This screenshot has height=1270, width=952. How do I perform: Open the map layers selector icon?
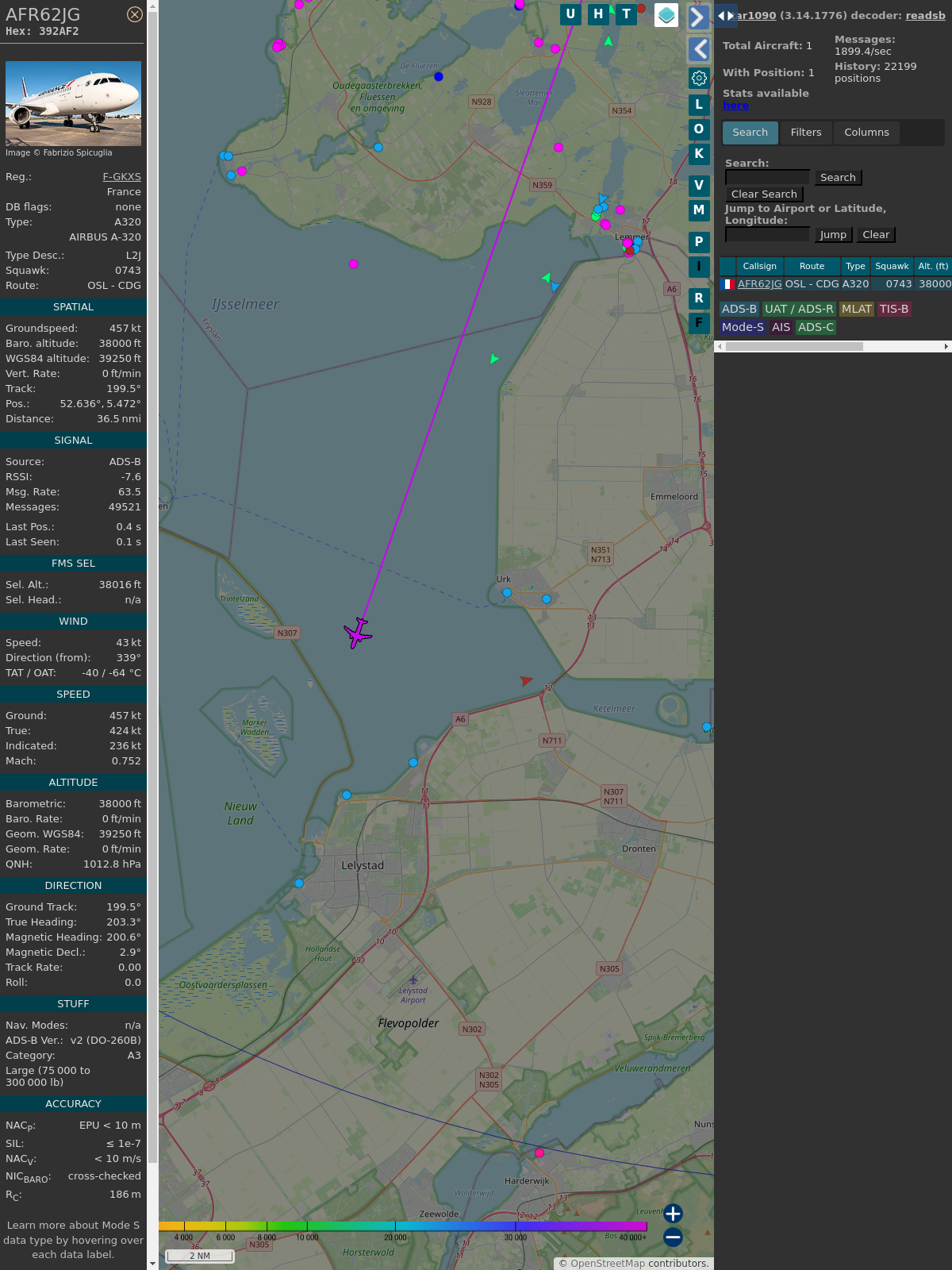coord(666,15)
